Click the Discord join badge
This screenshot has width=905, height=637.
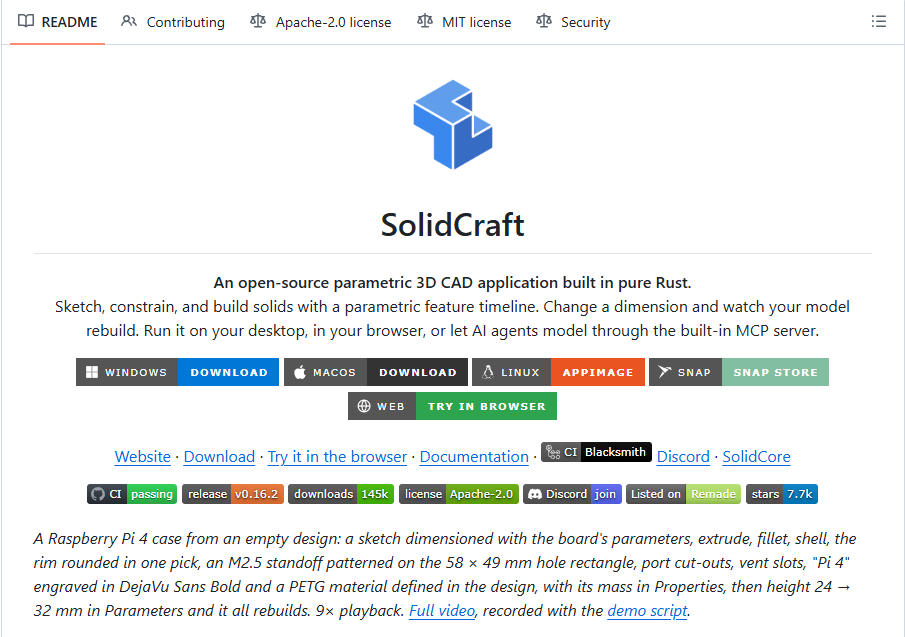572,494
